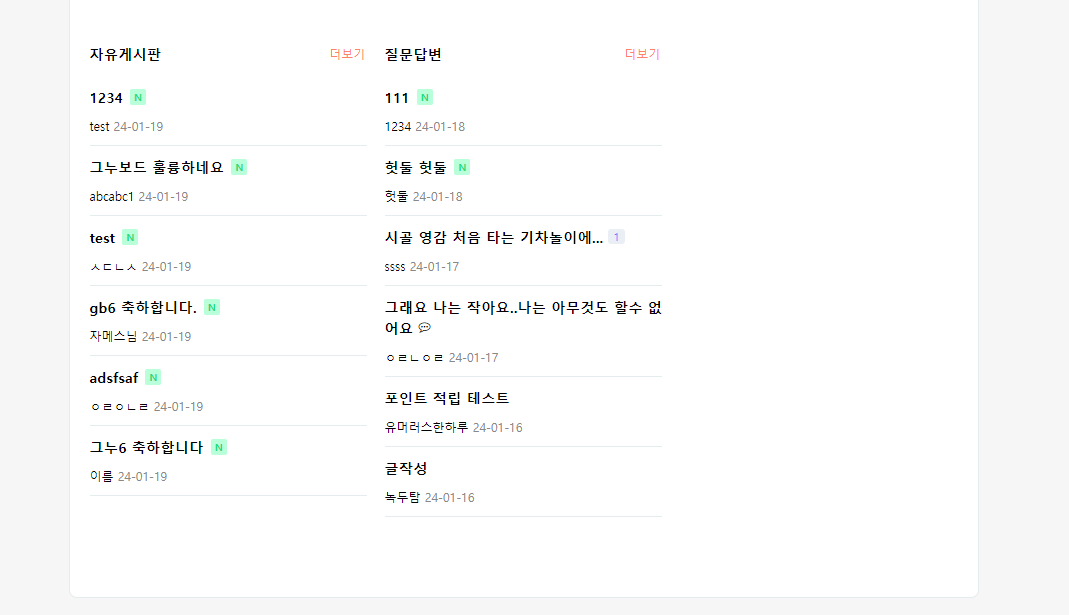Click the N badge beside gb6 축하합니다.
The height and width of the screenshot is (615, 1069).
212,308
